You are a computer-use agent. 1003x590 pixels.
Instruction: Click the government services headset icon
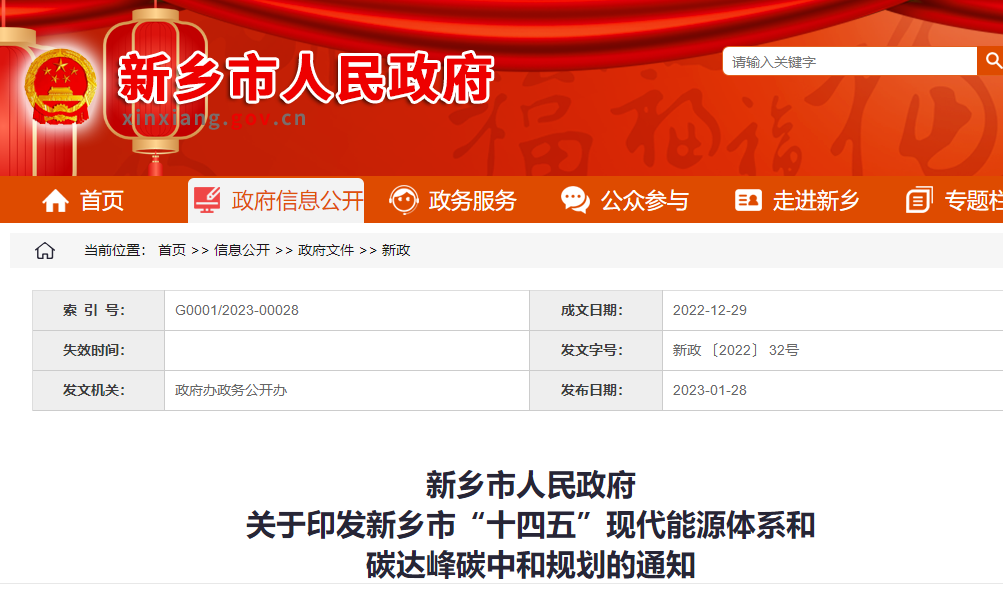(404, 200)
